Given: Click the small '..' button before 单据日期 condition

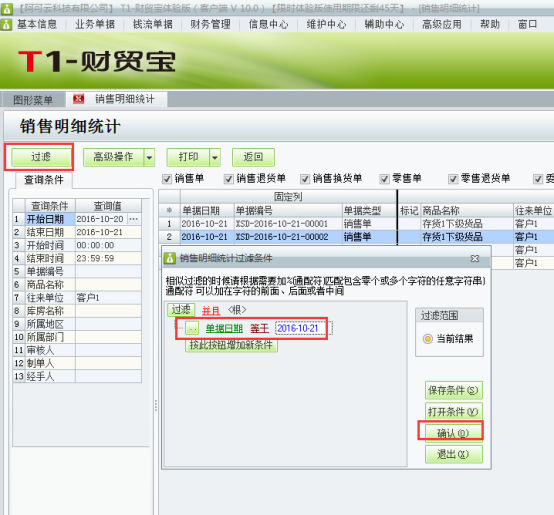Looking at the screenshot, I should pyautogui.click(x=192, y=329).
